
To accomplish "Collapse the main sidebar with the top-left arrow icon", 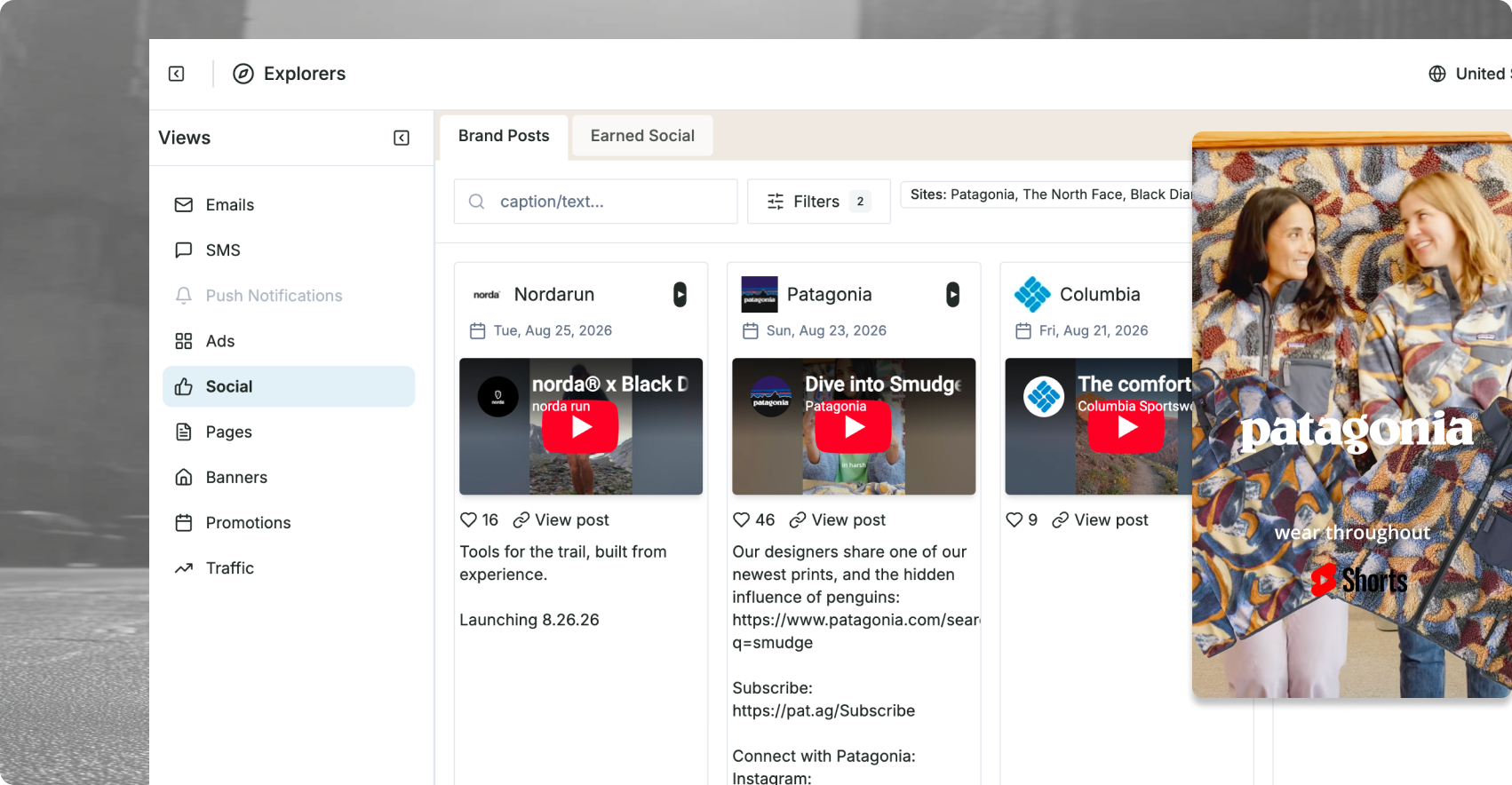I will coord(177,74).
